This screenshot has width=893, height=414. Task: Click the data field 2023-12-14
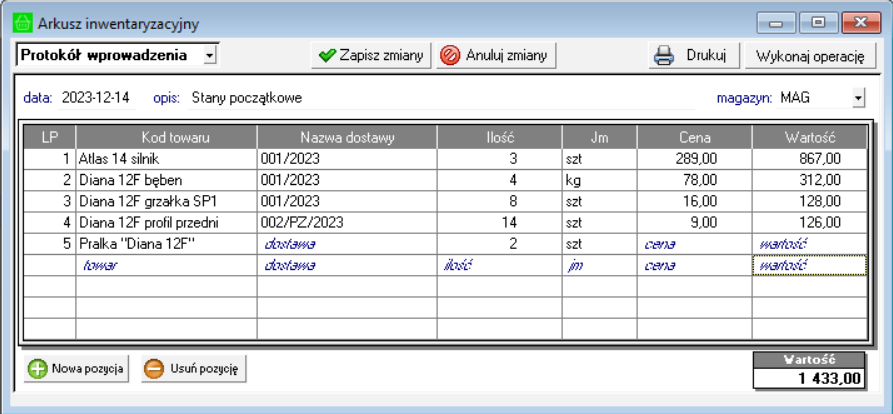(95, 98)
